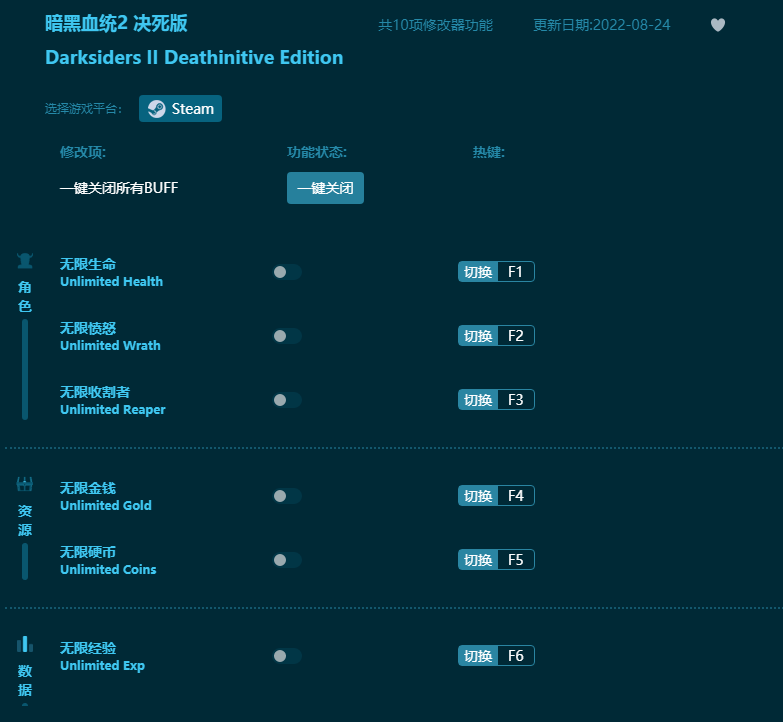783x722 pixels.
Task: Click the 无限经验 Chinese label
Action: (88, 648)
